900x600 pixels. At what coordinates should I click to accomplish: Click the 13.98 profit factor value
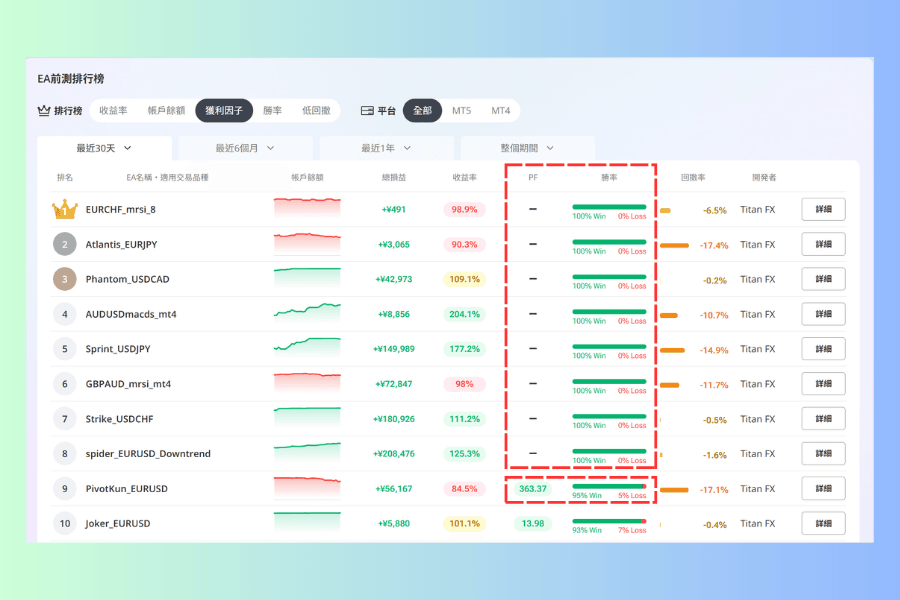click(533, 523)
